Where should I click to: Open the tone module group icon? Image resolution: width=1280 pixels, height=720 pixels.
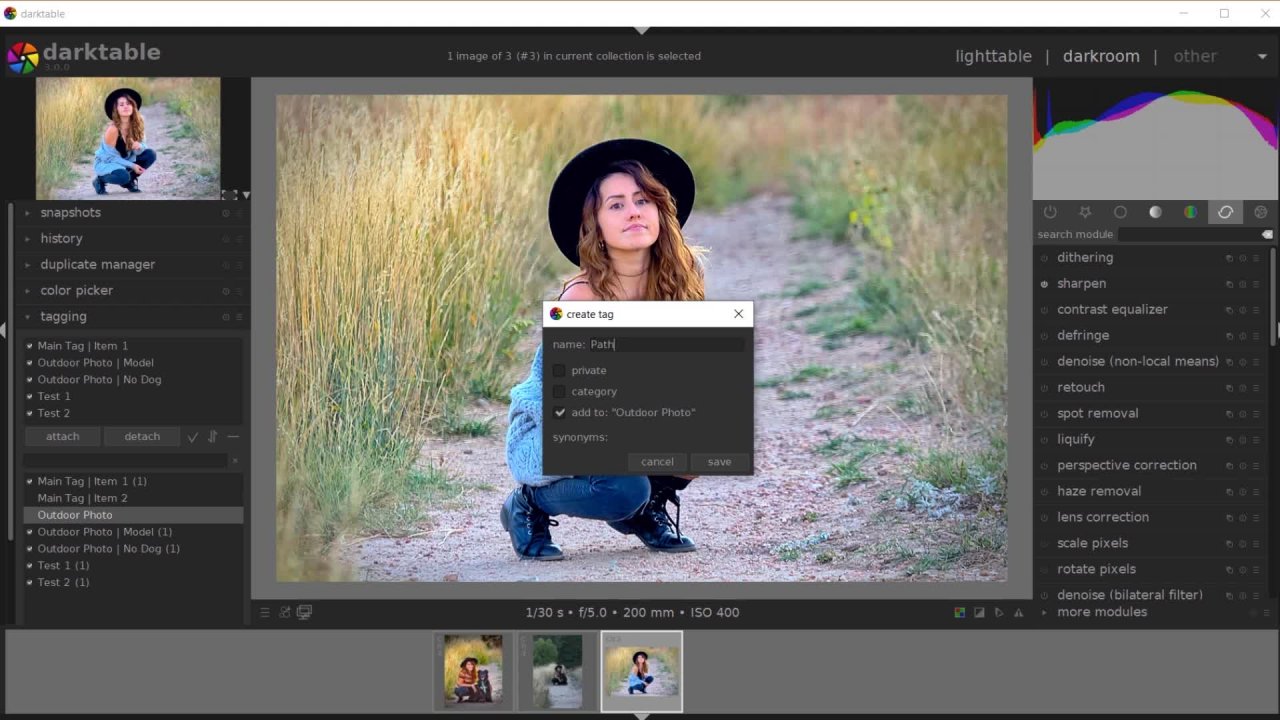(1155, 212)
